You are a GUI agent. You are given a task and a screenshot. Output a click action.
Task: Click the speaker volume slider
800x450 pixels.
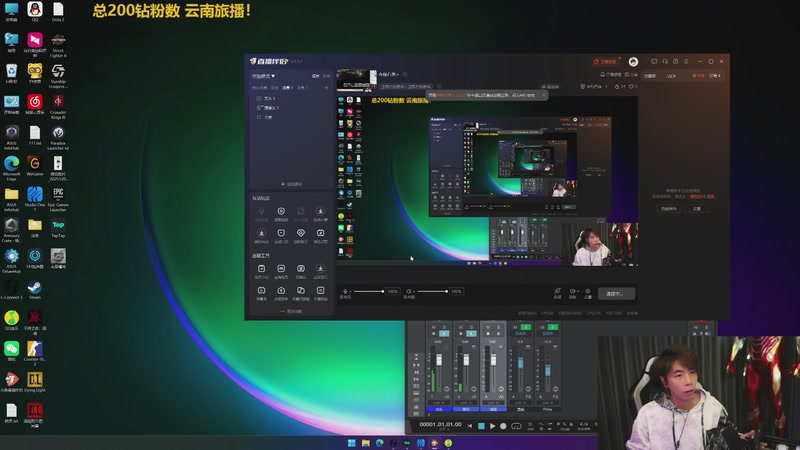pos(432,291)
